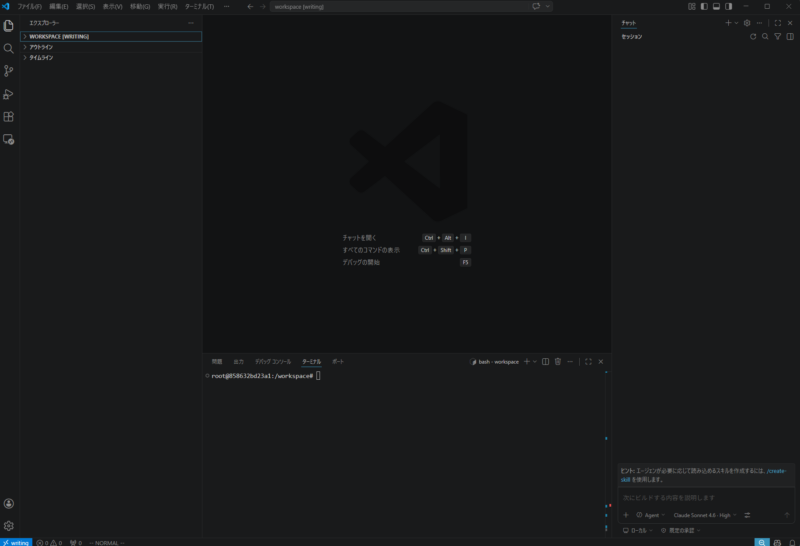The image size is (800, 546).
Task: Open new chat dropdown arrow
Action: [x=736, y=23]
